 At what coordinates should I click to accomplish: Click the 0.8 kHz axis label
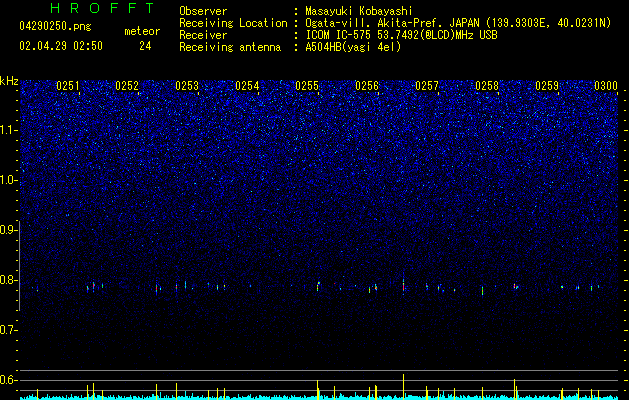[8, 280]
